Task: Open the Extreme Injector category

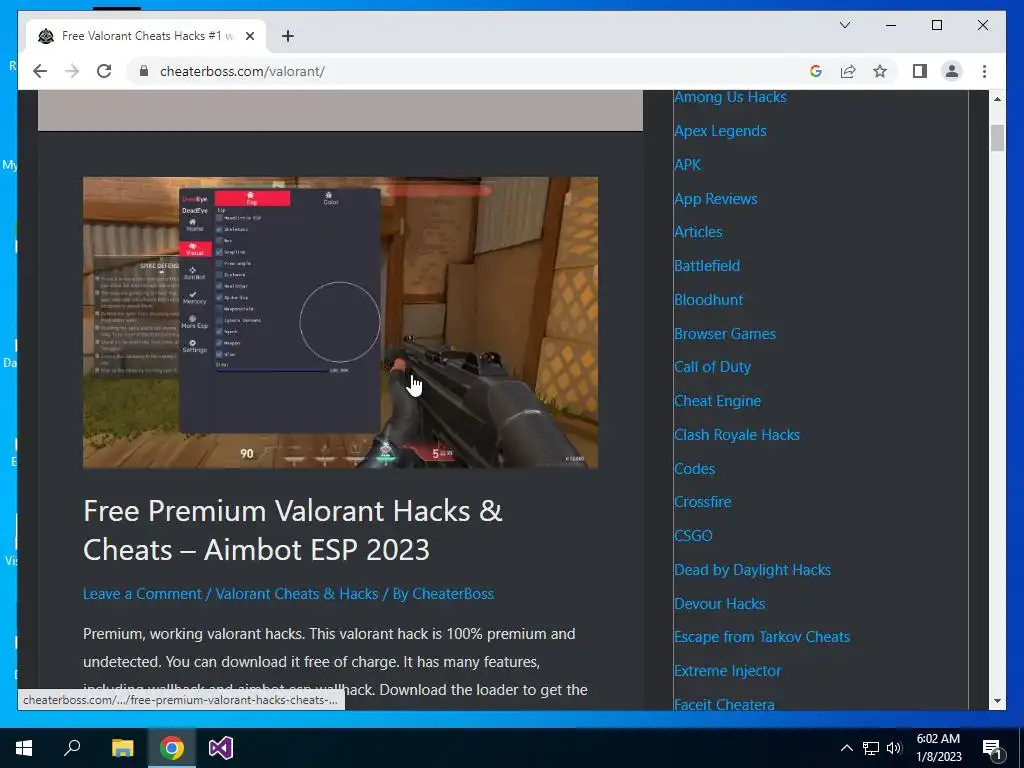Action: point(728,671)
